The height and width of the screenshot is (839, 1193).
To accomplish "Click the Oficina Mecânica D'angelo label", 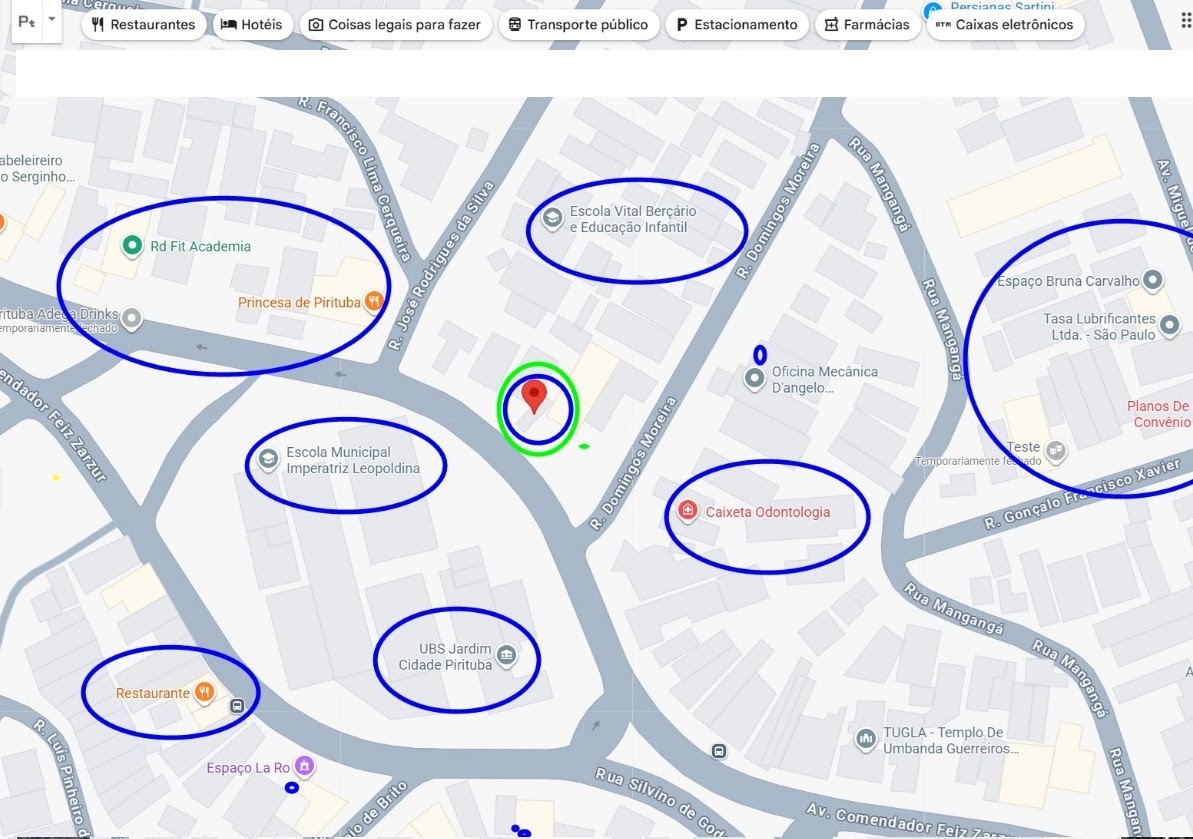I will [x=825, y=380].
